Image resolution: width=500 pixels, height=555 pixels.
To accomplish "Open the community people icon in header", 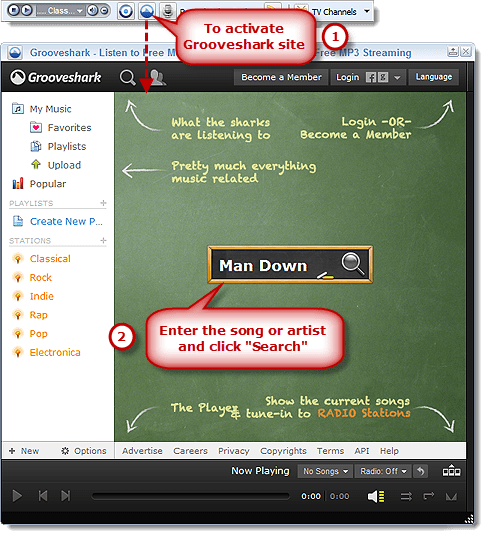I will click(157, 77).
